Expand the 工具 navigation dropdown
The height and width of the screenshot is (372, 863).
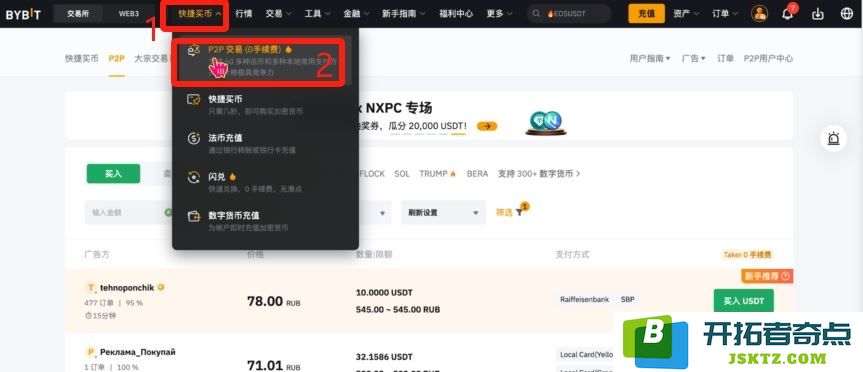(x=318, y=14)
